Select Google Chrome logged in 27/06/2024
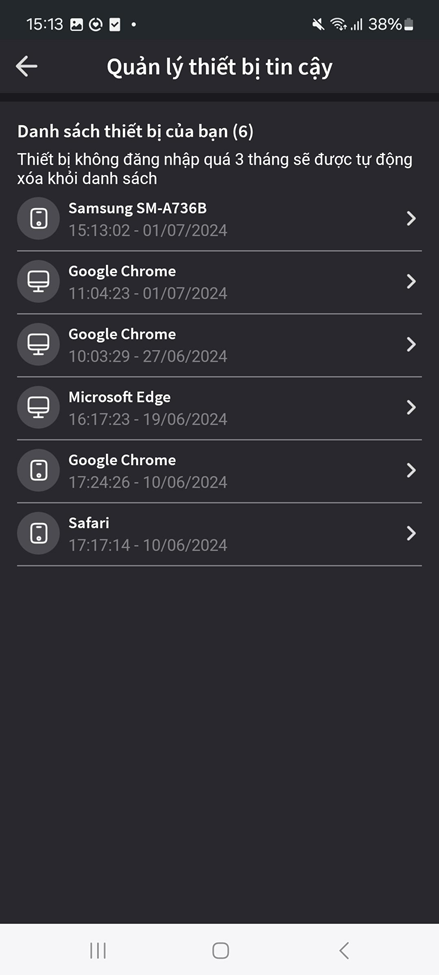 click(220, 345)
